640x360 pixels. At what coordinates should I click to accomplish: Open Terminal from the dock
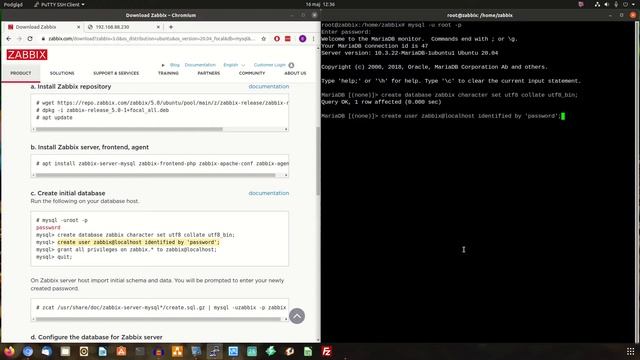(140, 351)
